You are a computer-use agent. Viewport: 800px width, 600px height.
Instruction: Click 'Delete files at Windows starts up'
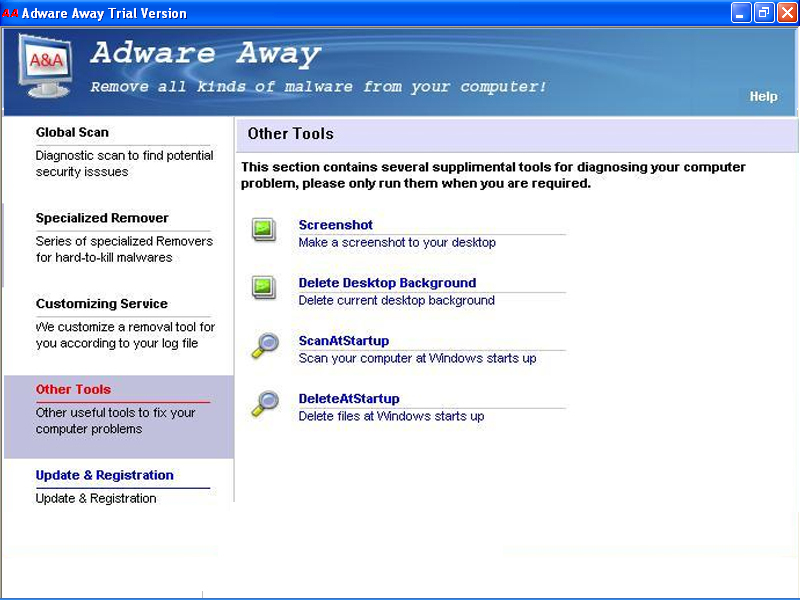(391, 416)
